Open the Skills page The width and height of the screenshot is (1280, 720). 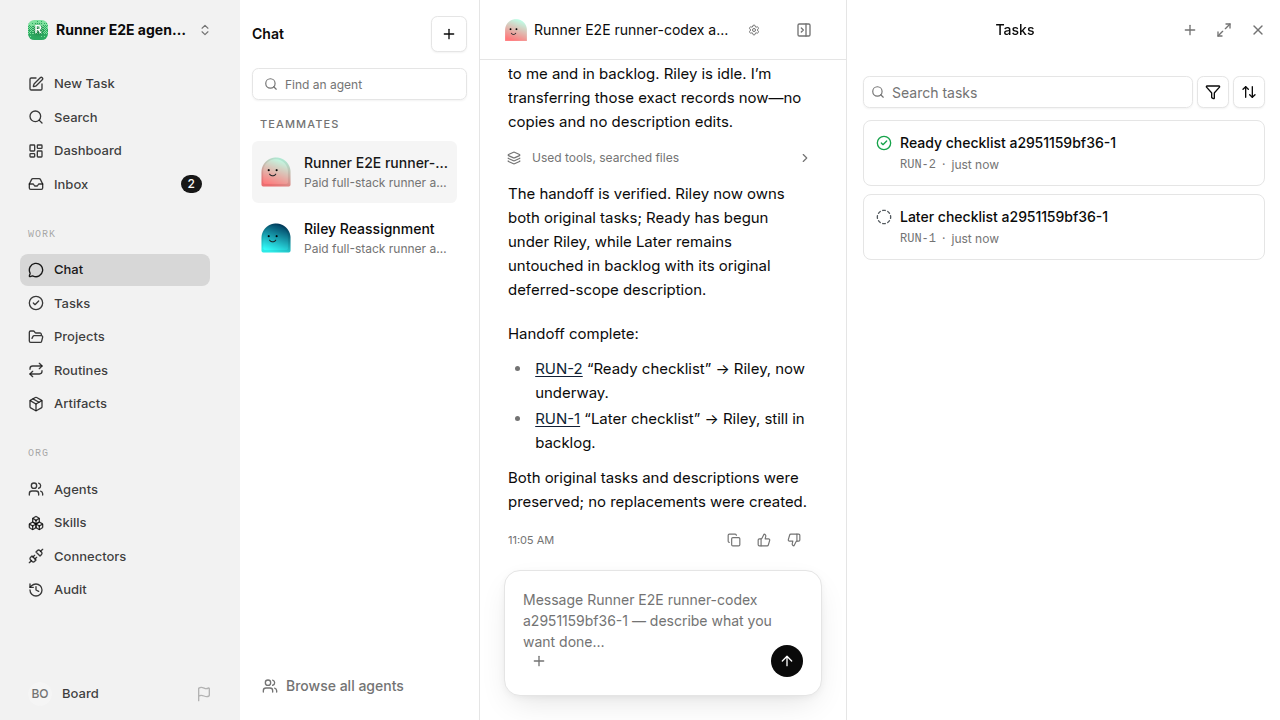[x=115, y=523]
